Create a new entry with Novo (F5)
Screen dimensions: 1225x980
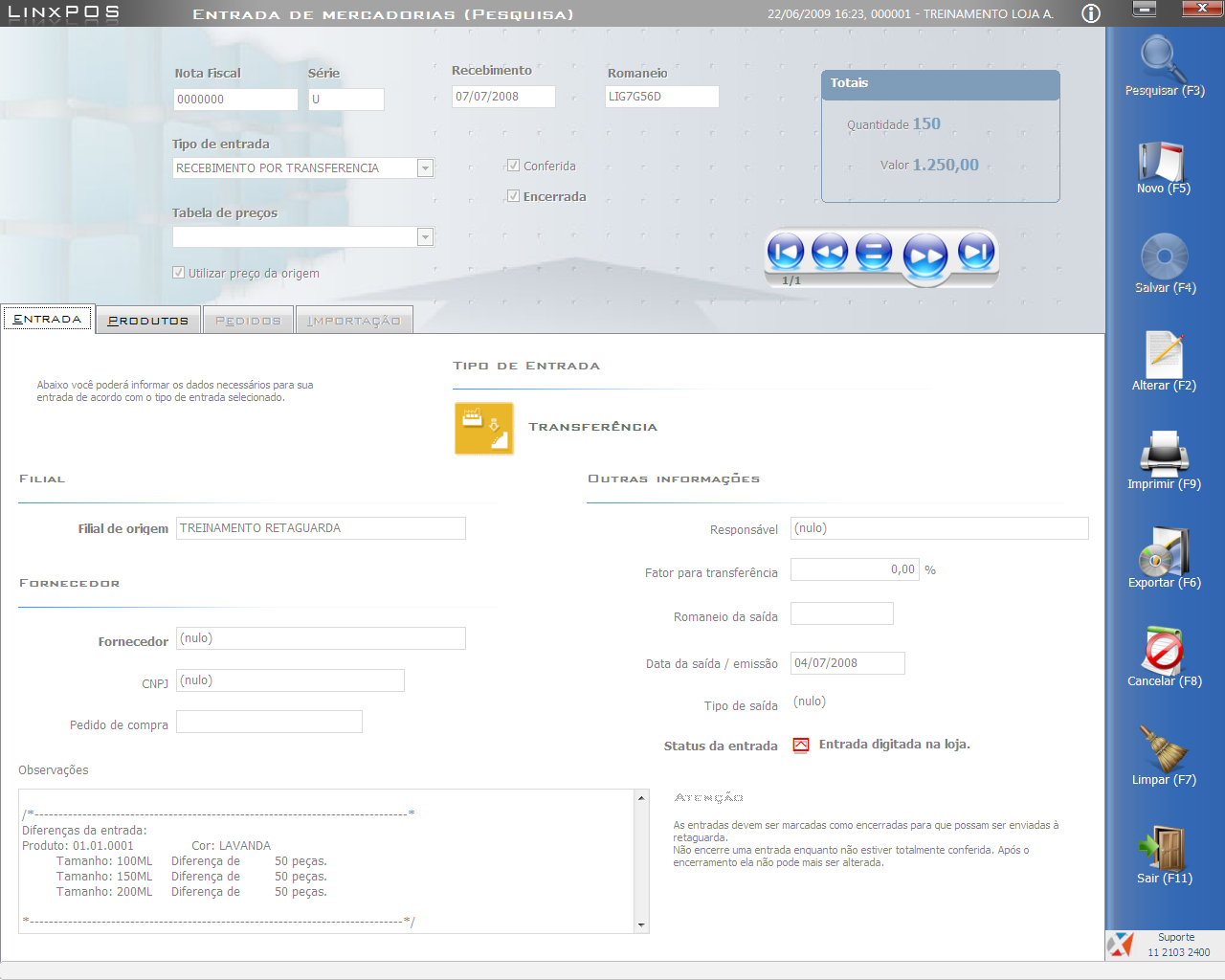click(1162, 161)
